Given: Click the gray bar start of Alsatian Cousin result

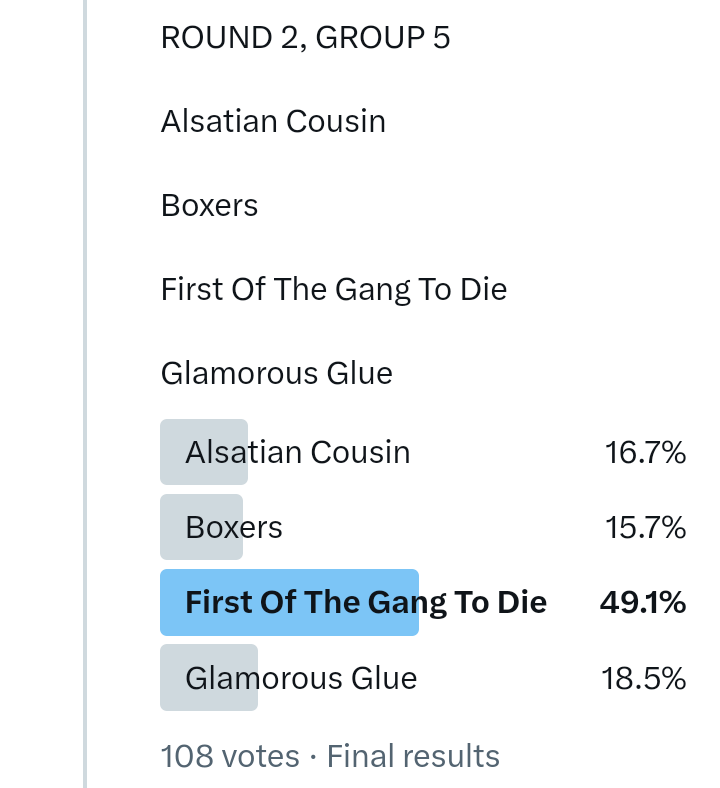Looking at the screenshot, I should point(171,452).
